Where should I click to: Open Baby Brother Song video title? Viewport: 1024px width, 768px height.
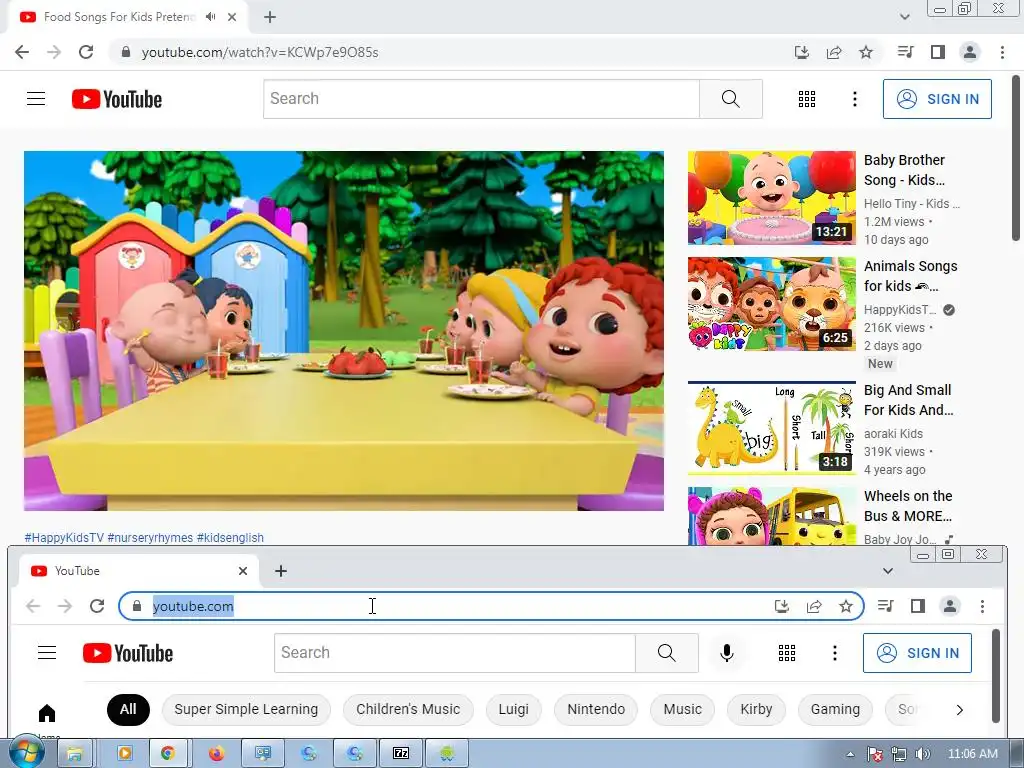tap(904, 170)
